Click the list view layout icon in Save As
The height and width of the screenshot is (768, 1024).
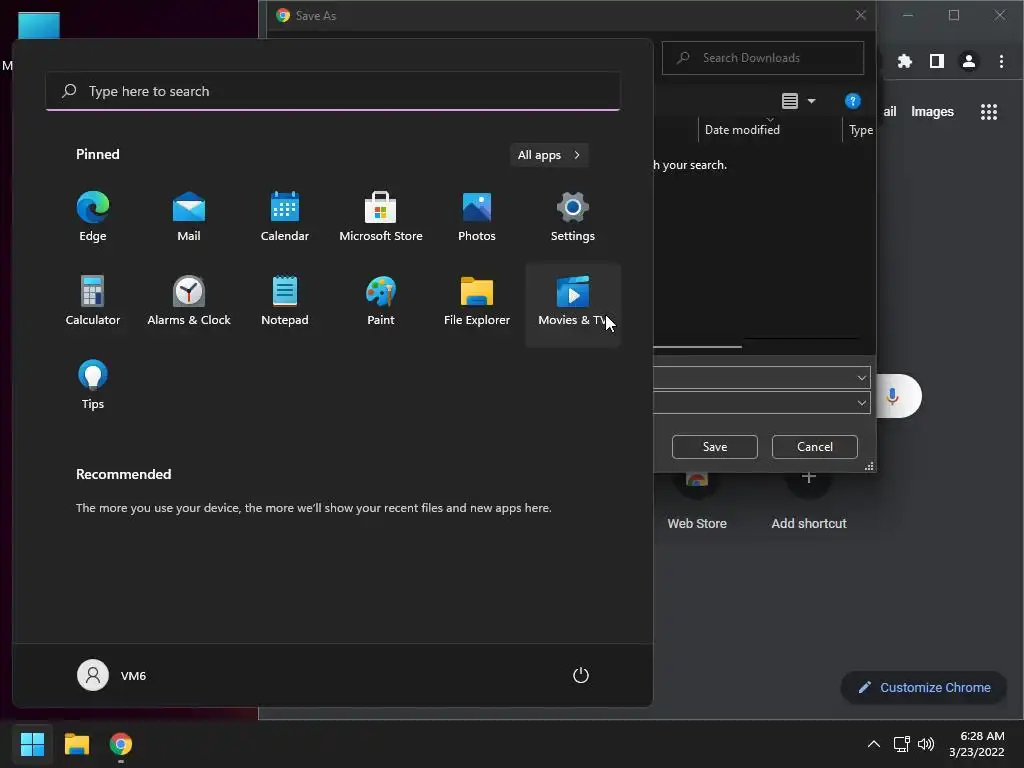click(790, 101)
